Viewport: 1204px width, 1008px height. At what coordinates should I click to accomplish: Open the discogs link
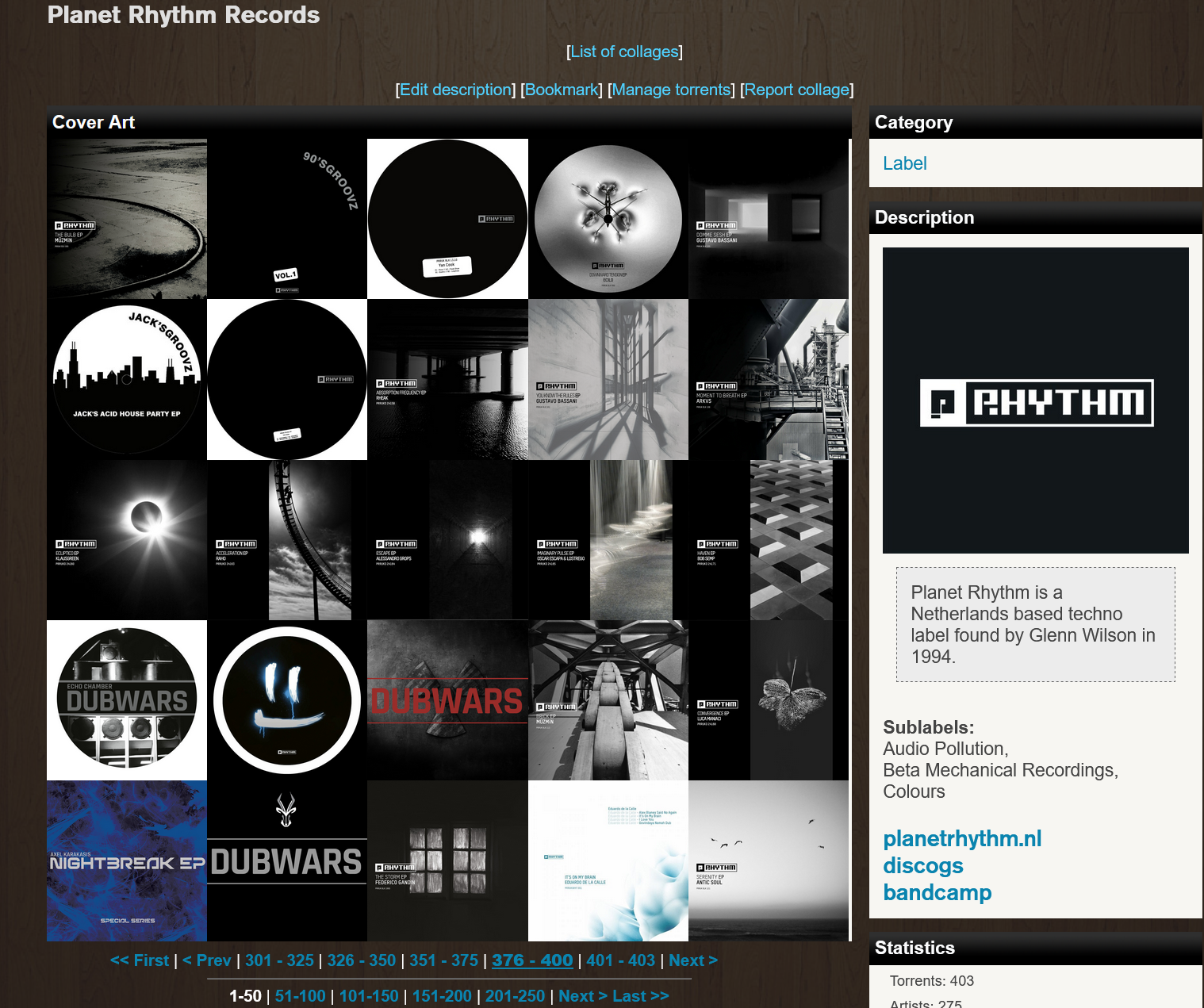coord(923,866)
